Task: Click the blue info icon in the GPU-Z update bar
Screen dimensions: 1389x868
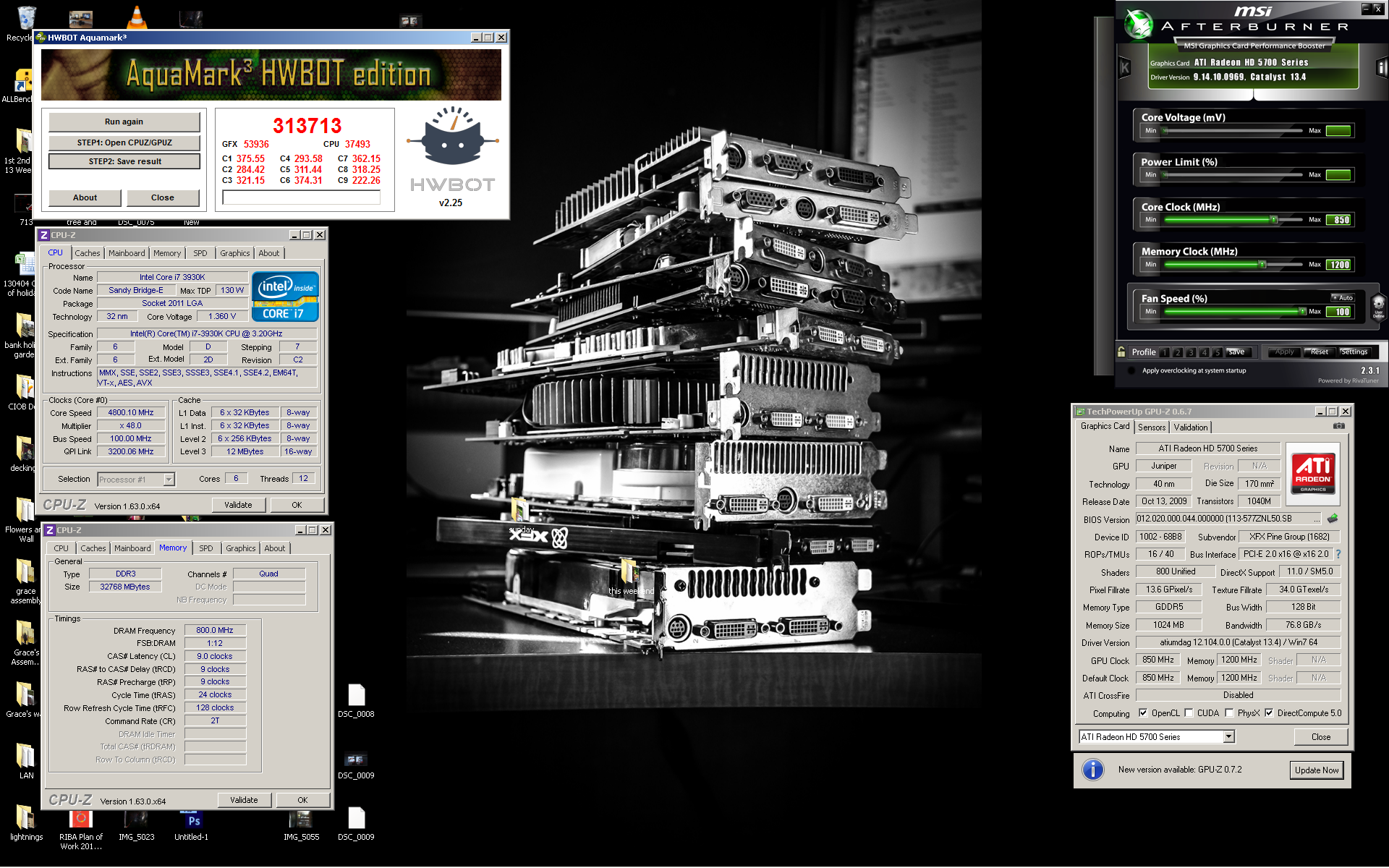Action: click(x=1092, y=770)
